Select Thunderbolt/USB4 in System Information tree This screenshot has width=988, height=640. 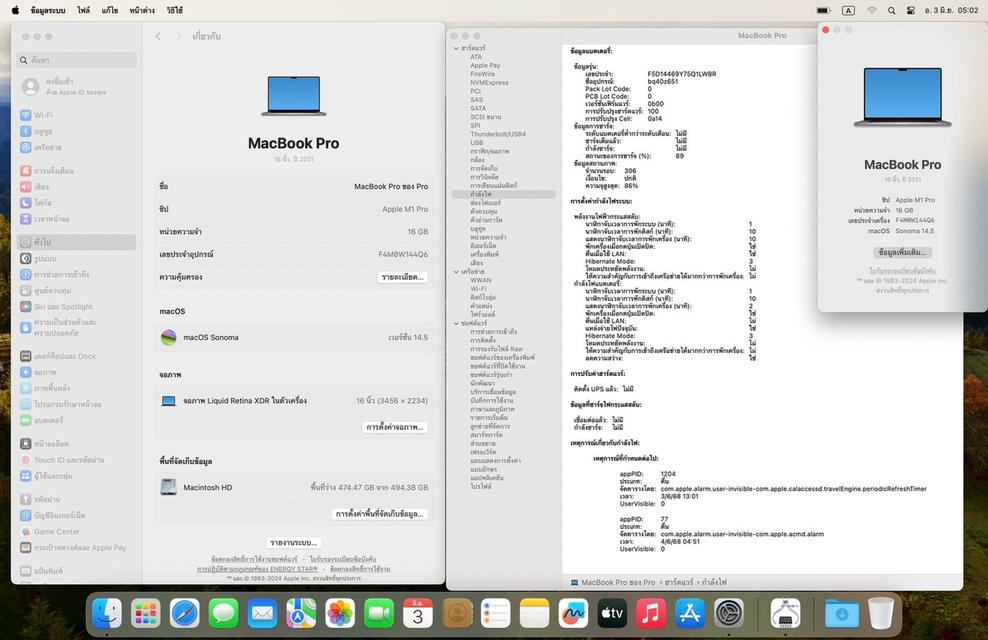pos(498,134)
